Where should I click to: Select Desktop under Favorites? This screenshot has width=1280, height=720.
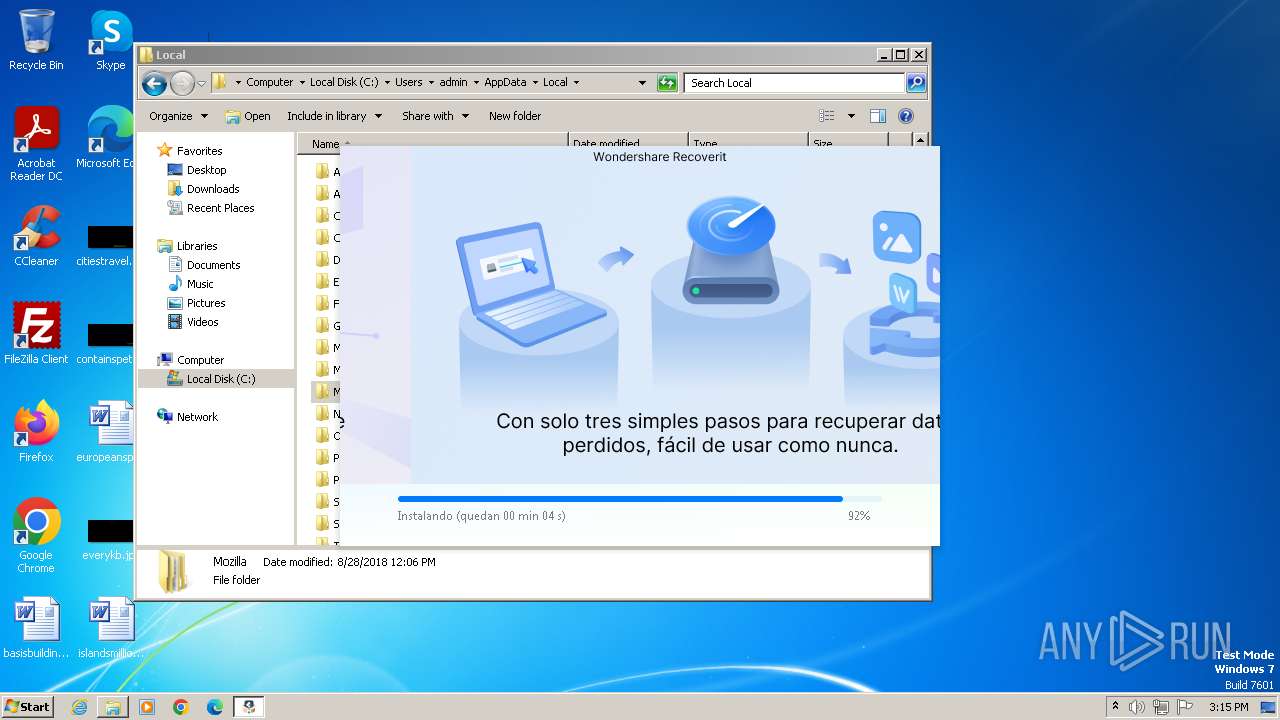(207, 170)
